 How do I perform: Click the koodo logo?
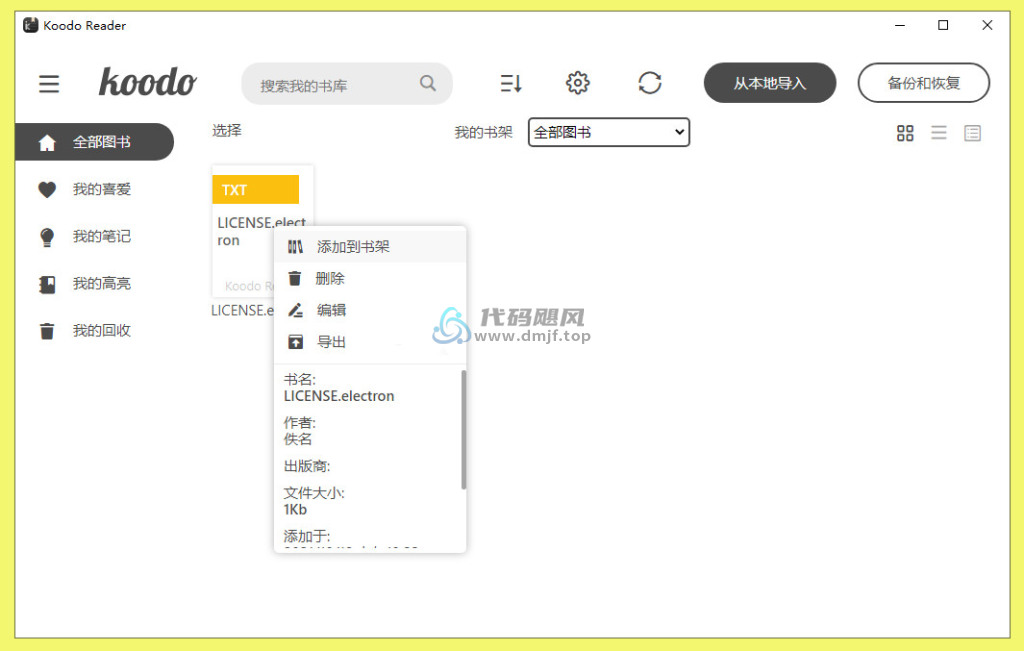point(148,82)
